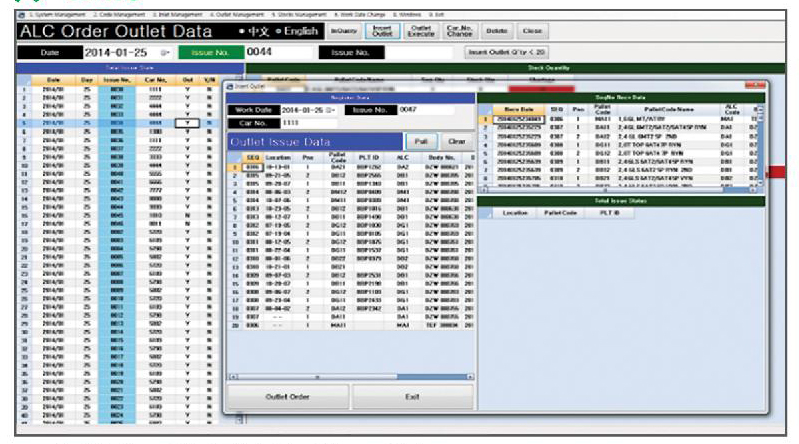
Task: Open the Windows menu
Action: pyautogui.click(x=407, y=15)
